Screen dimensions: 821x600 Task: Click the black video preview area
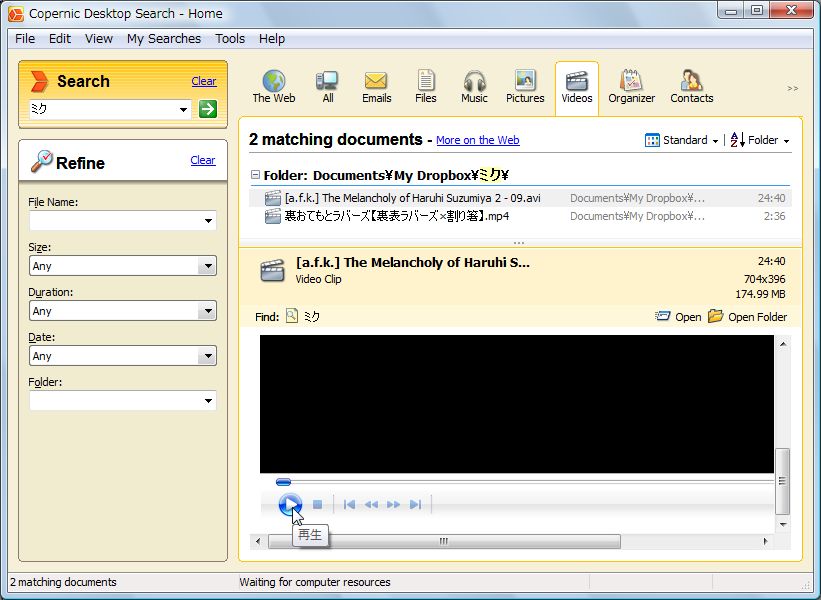tap(517, 404)
